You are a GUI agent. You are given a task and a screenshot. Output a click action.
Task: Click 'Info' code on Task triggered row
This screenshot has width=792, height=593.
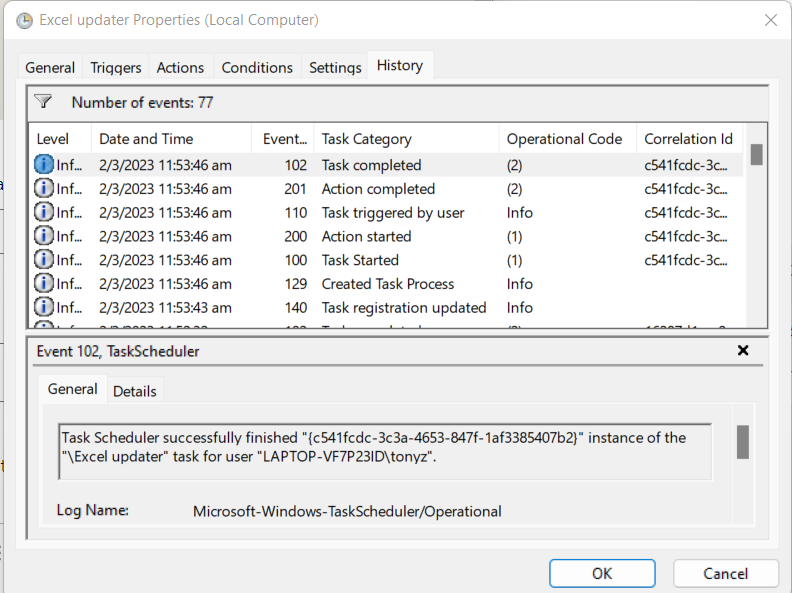coord(520,213)
